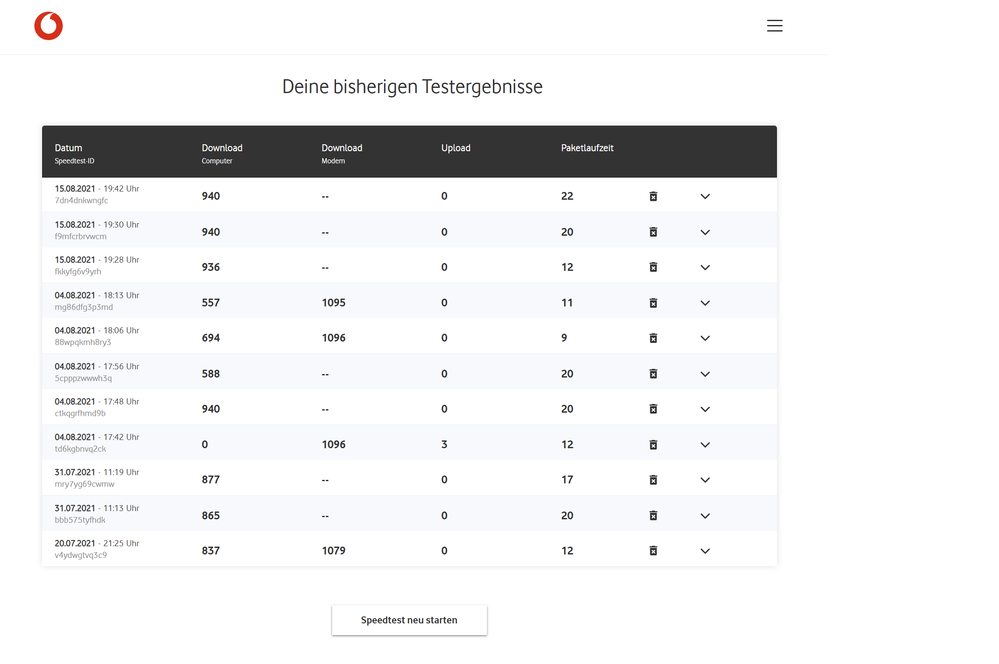Delete the 04.08.2021 18:06 result

pos(653,338)
